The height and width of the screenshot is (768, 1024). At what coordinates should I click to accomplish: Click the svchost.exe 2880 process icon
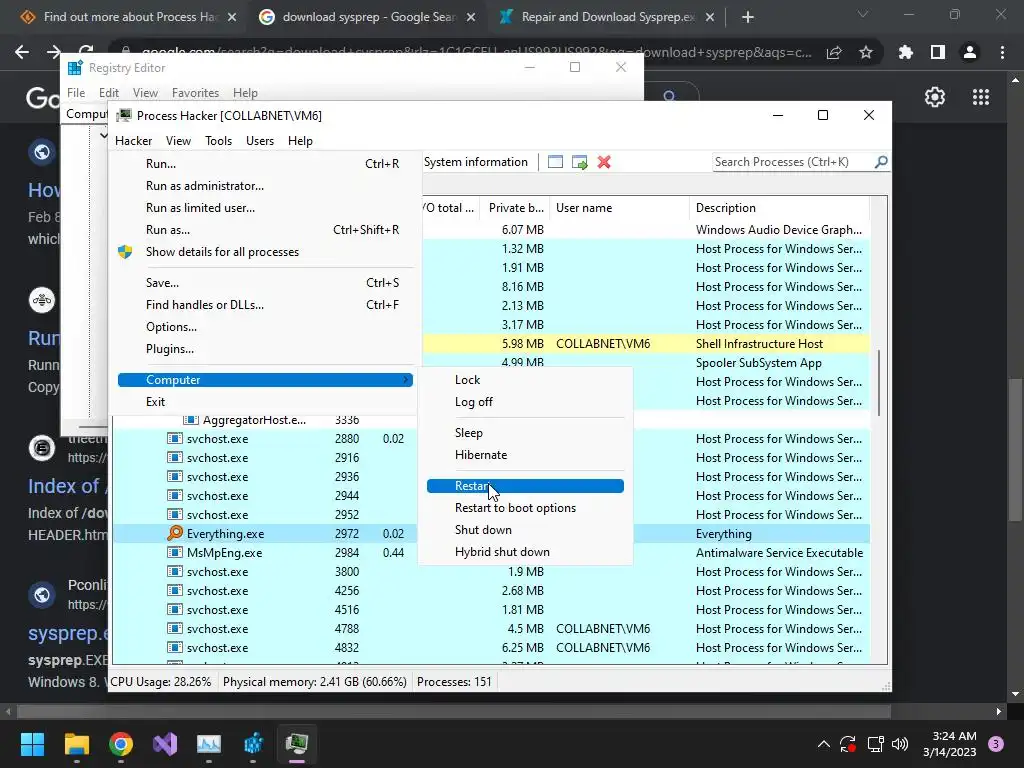click(x=174, y=439)
